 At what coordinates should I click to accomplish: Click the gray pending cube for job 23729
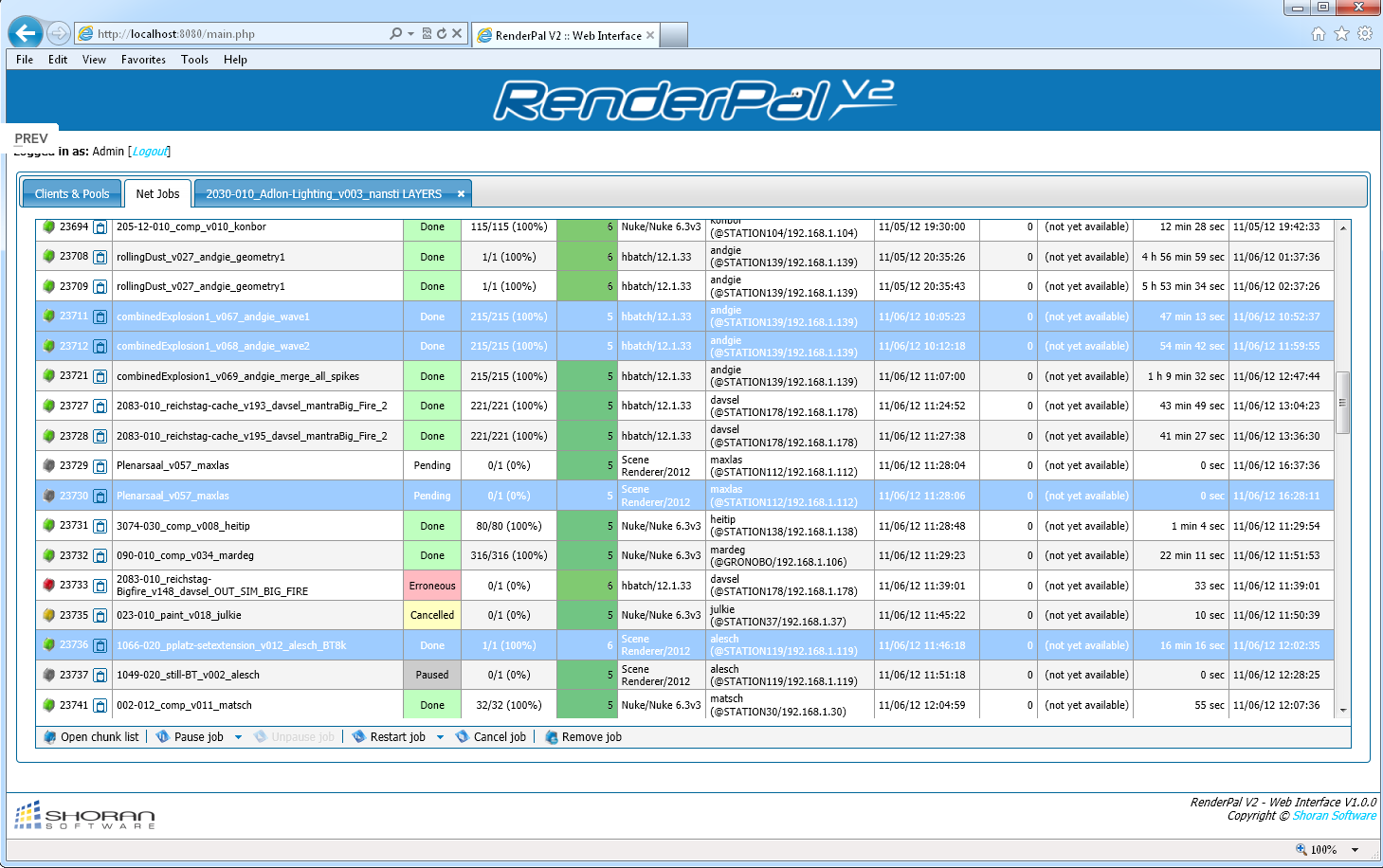pos(48,465)
